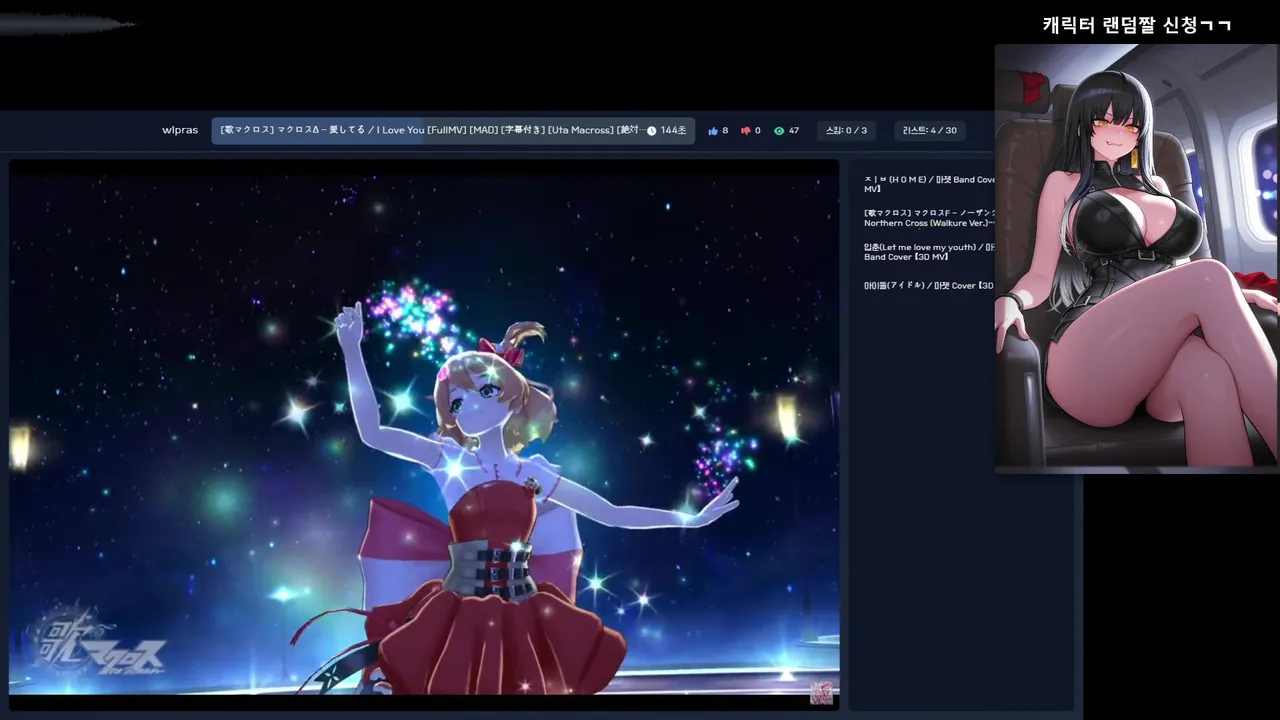Click the requester name wlpras
Image resolution: width=1280 pixels, height=720 pixels.
(180, 131)
